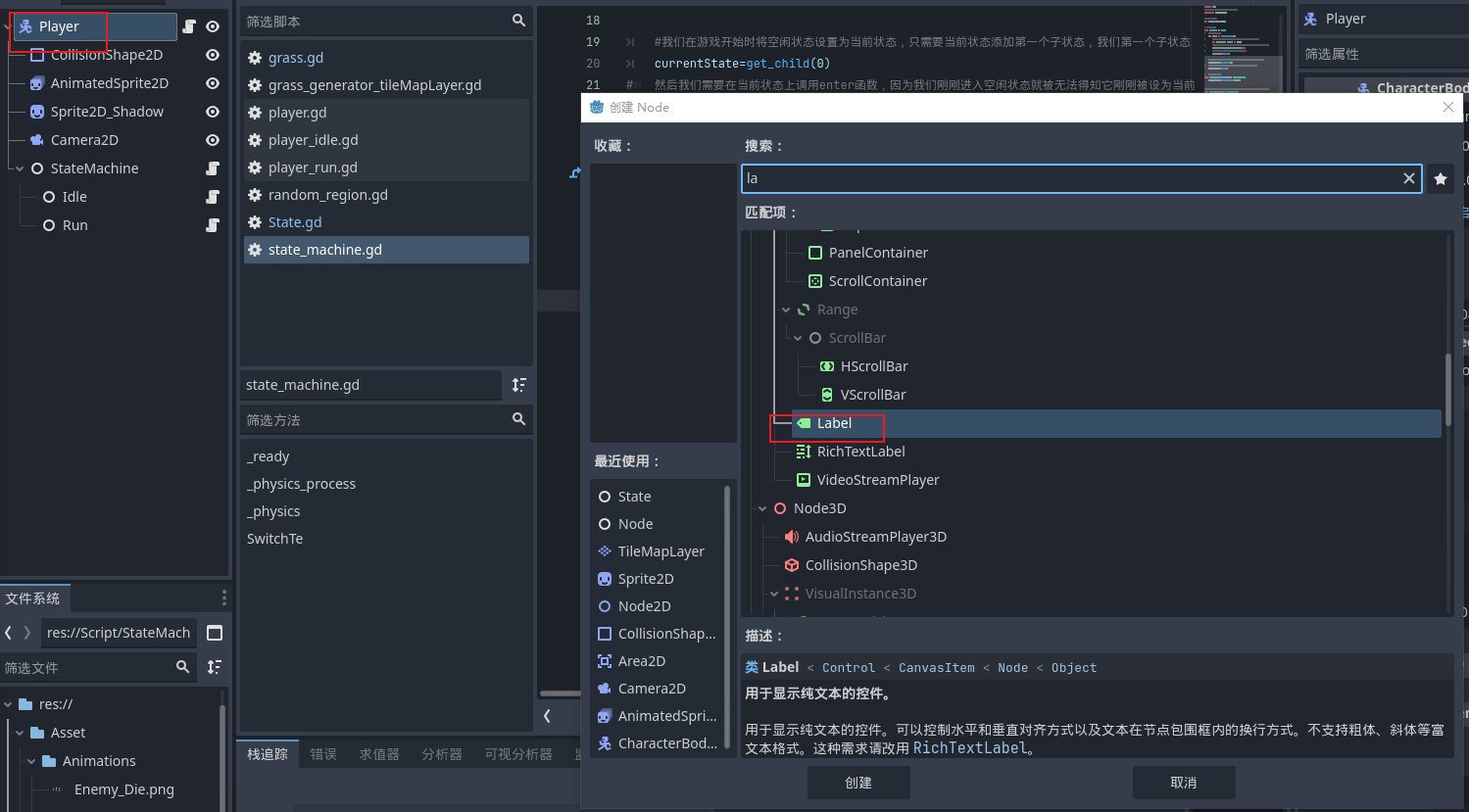The height and width of the screenshot is (812, 1469).
Task: Collapse the Range node group
Action: pyautogui.click(x=786, y=310)
